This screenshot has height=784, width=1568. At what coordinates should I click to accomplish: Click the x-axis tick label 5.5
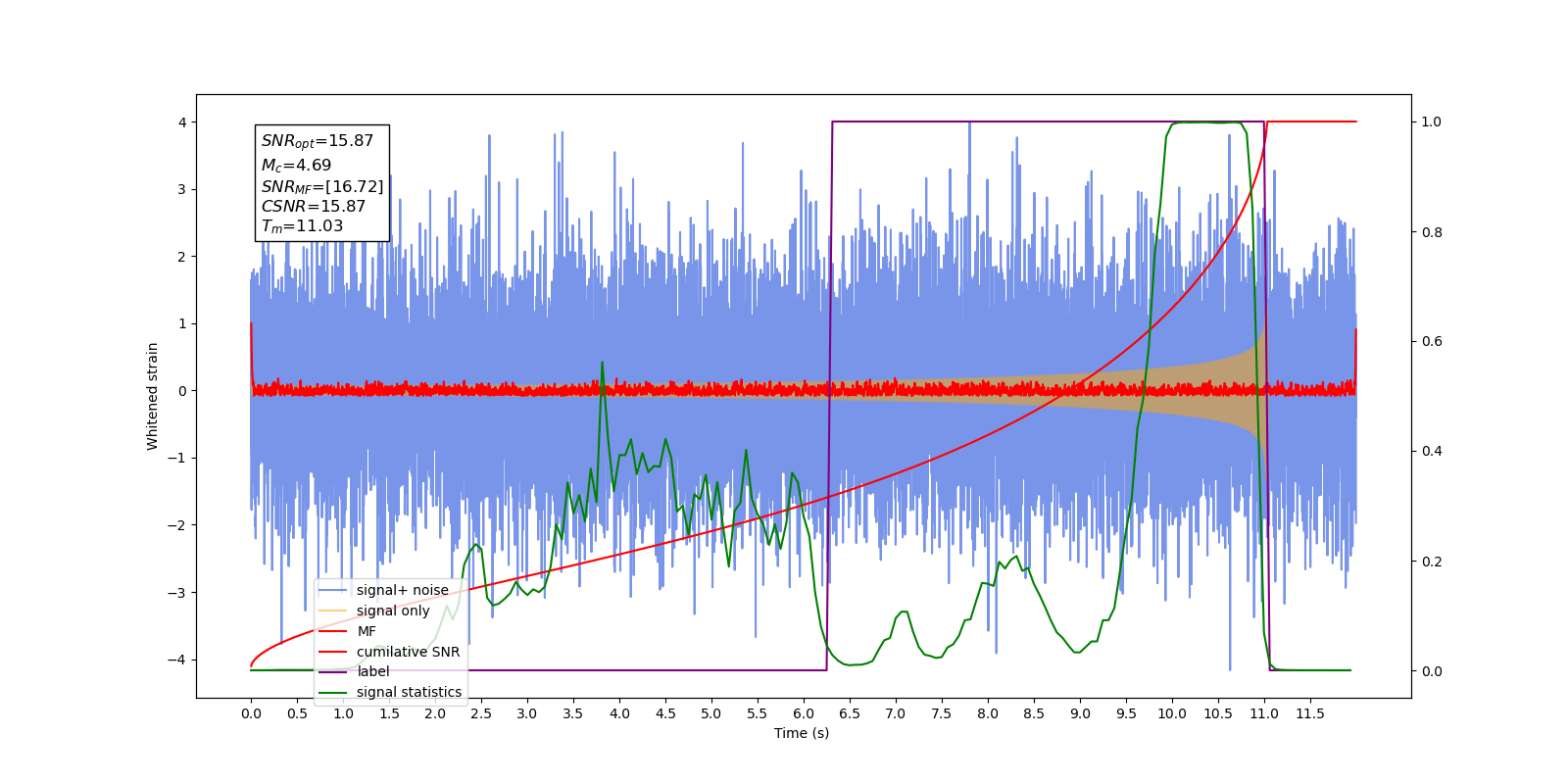(x=758, y=713)
